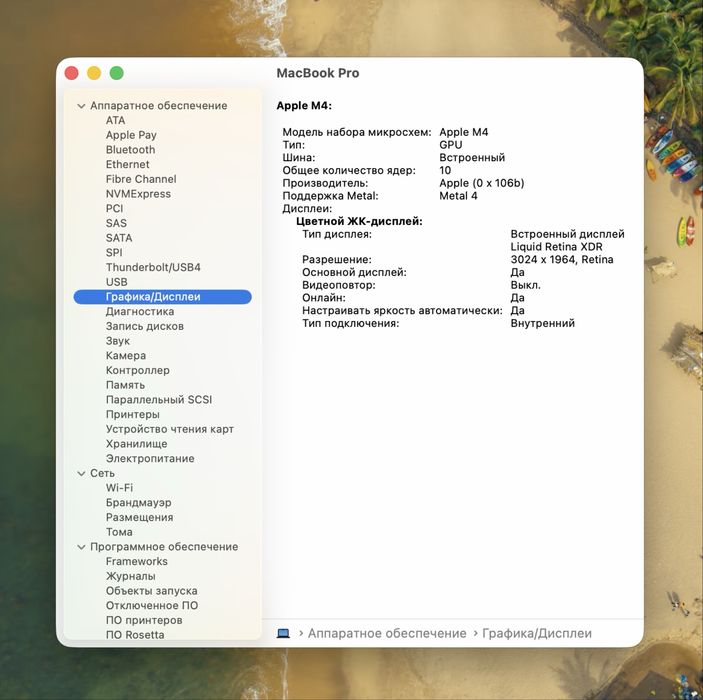The image size is (703, 700).
Task: Zoom the window with green button
Action: pos(117,73)
